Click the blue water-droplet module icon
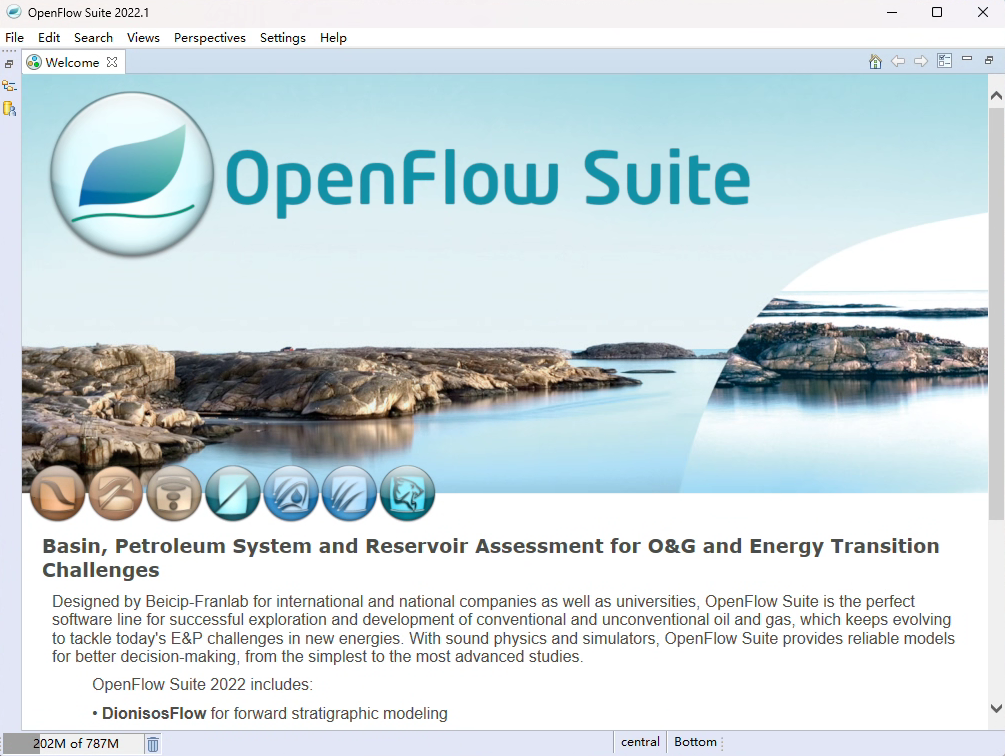This screenshot has height=756, width=1005. click(290, 493)
